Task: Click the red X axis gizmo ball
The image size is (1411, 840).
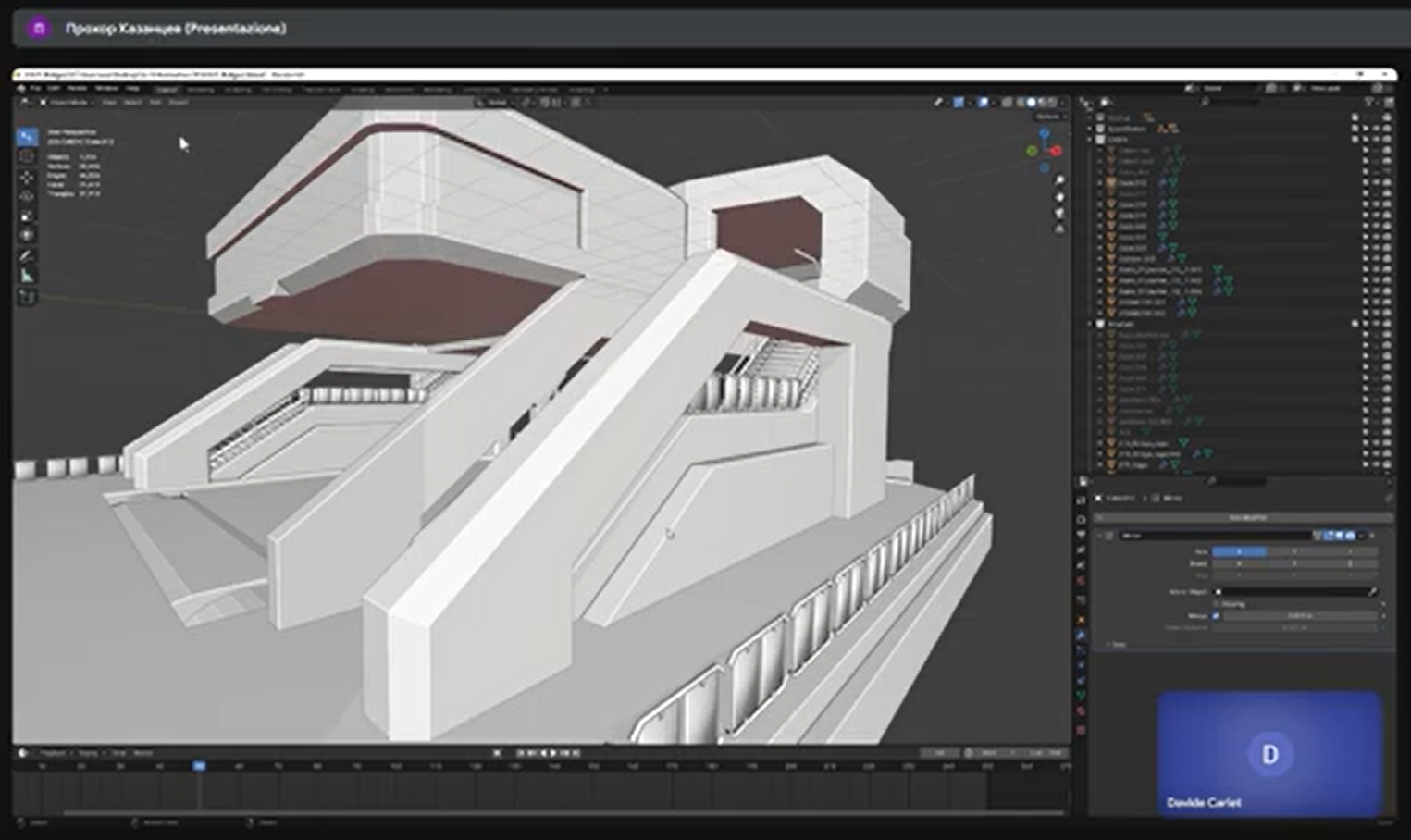Action: click(1056, 151)
